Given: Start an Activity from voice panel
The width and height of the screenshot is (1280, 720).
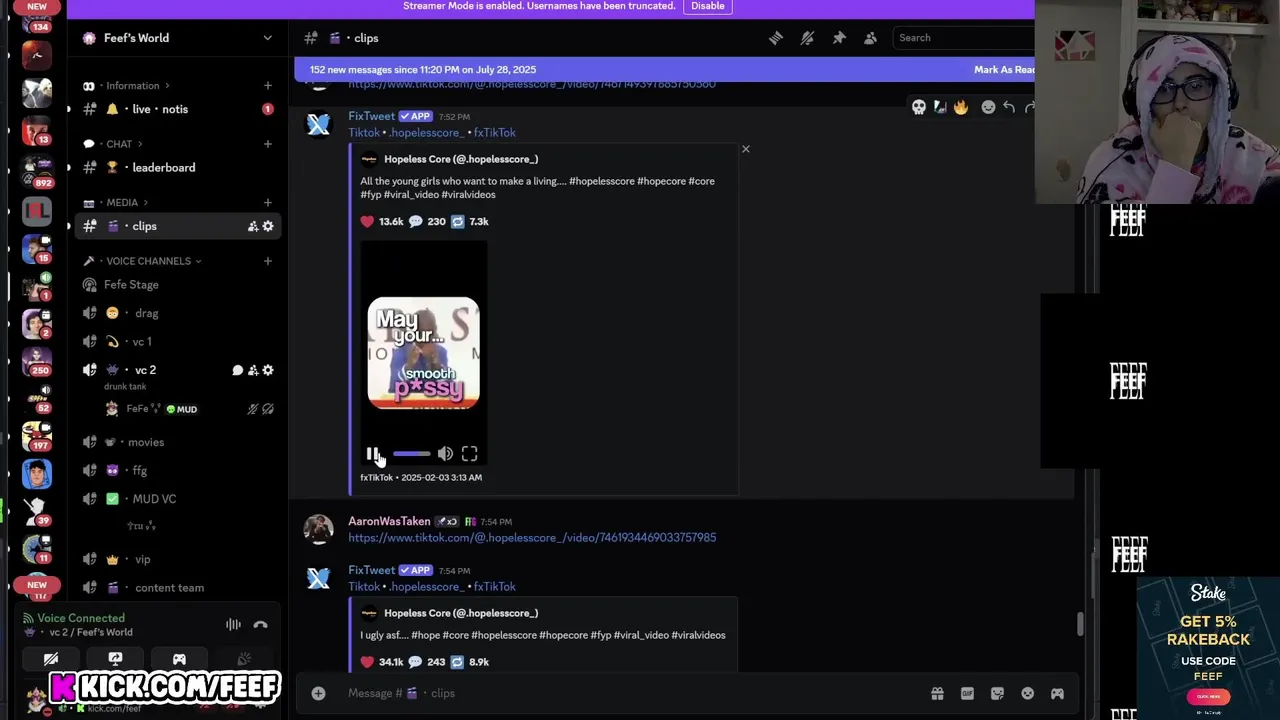Looking at the screenshot, I should tap(179, 659).
